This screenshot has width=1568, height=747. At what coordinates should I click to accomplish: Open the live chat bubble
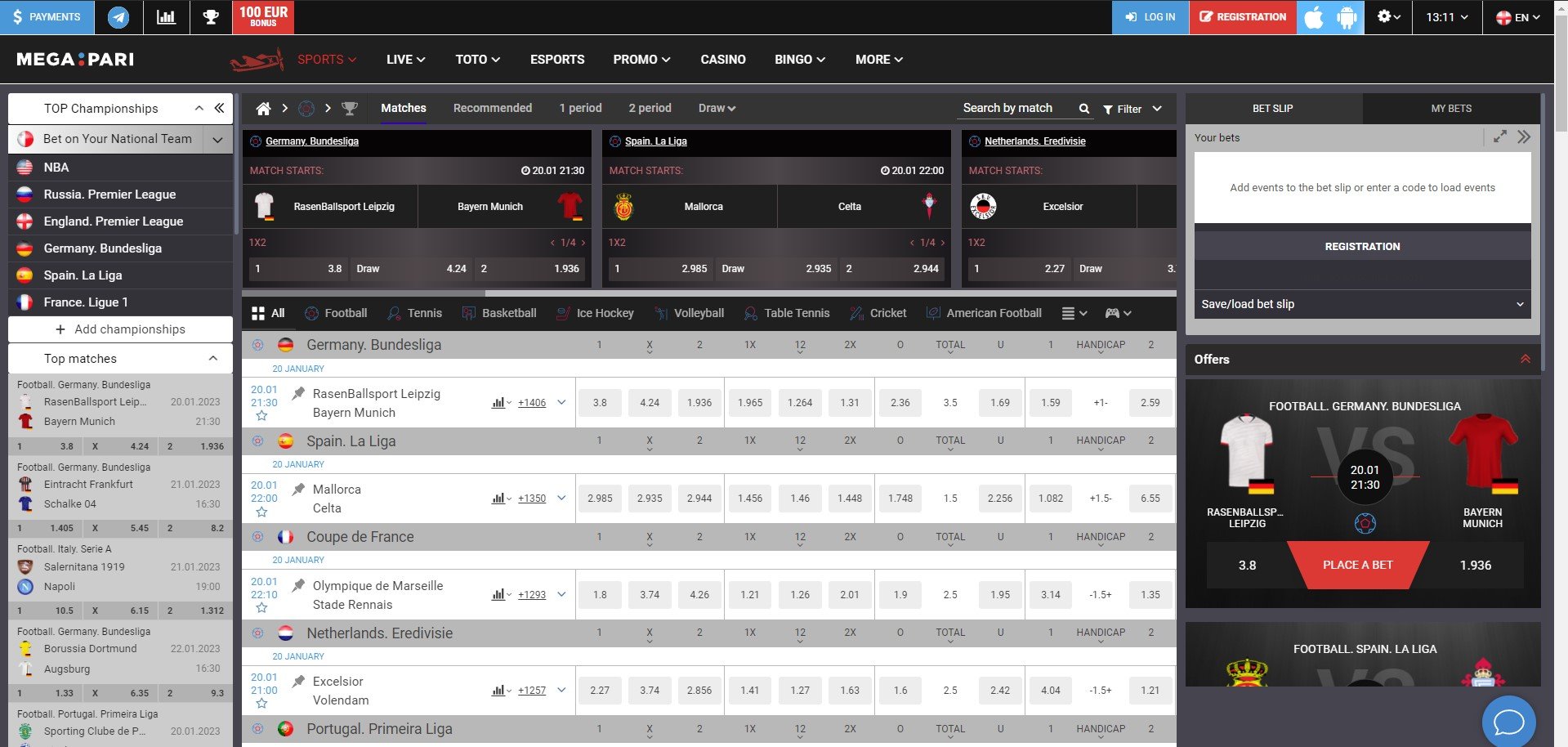point(1508,722)
